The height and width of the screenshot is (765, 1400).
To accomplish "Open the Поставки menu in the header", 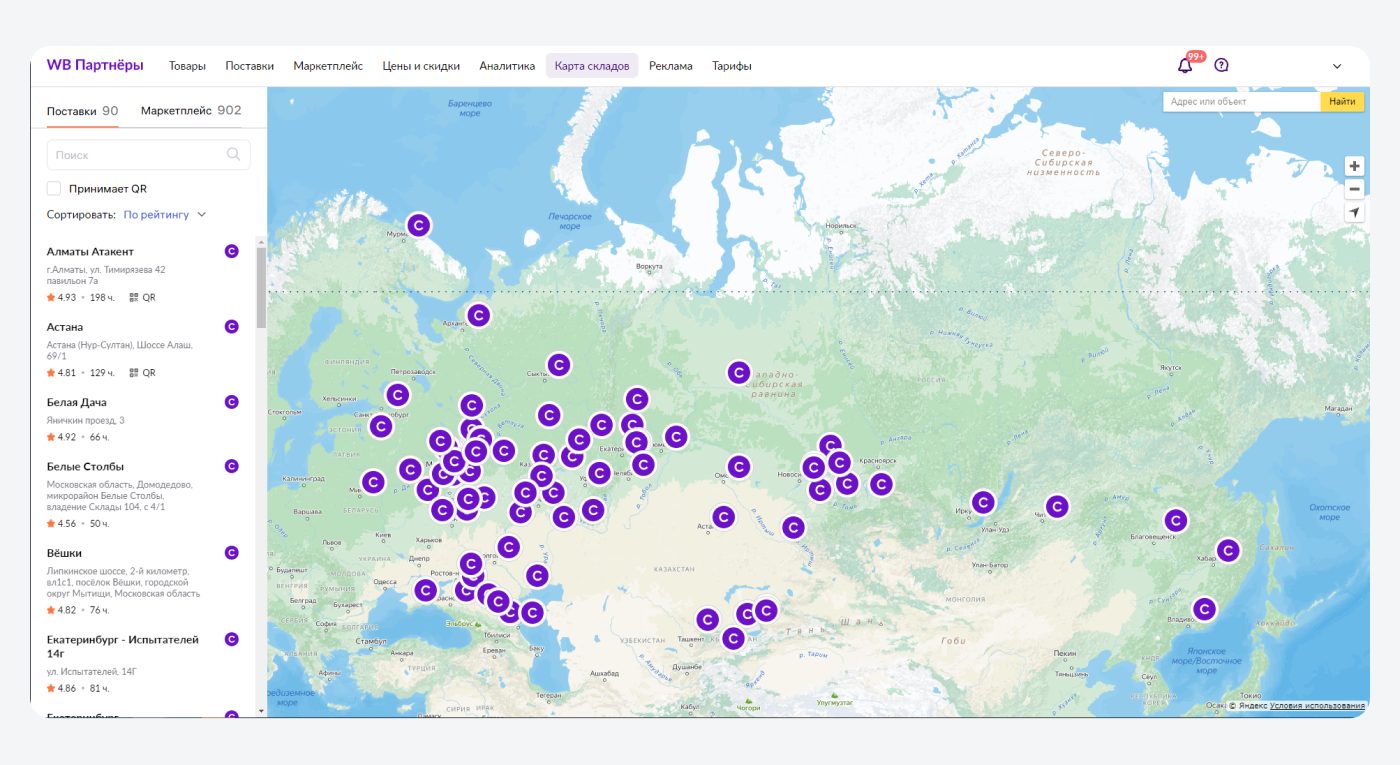I will pyautogui.click(x=249, y=66).
